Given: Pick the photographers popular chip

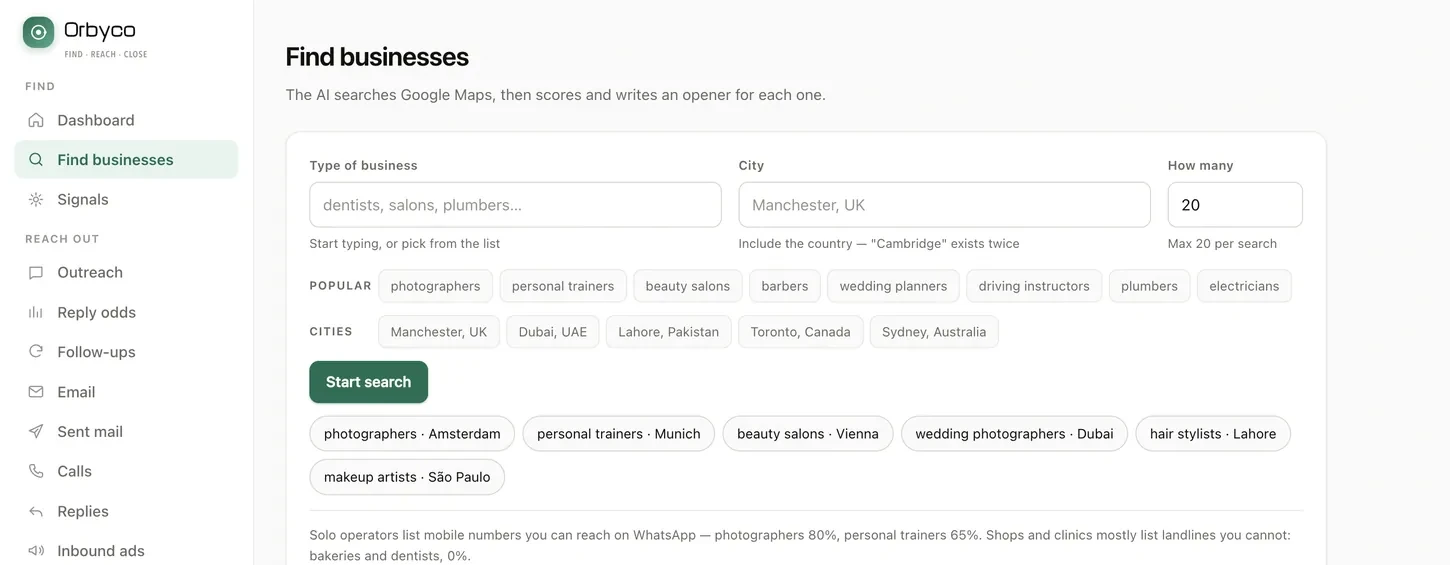Looking at the screenshot, I should [x=435, y=286].
